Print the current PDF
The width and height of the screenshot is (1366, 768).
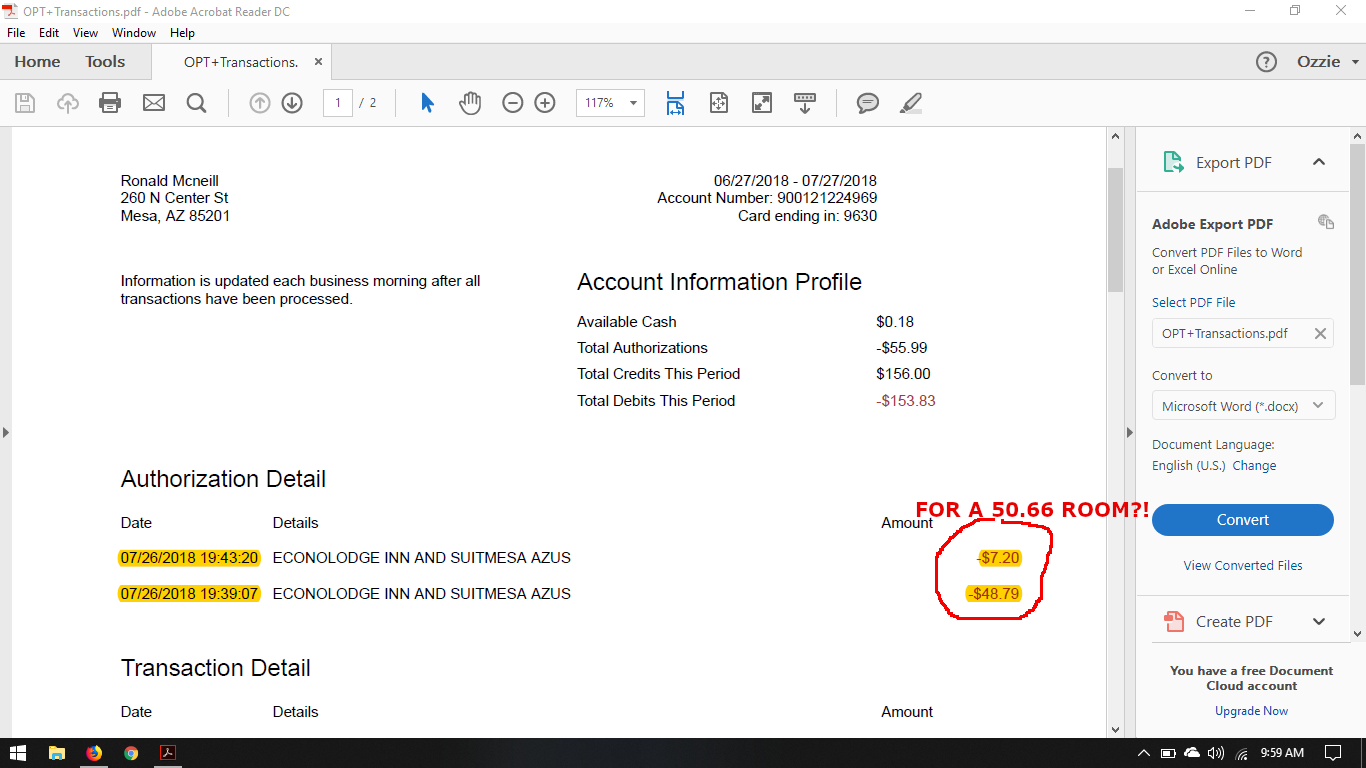110,102
